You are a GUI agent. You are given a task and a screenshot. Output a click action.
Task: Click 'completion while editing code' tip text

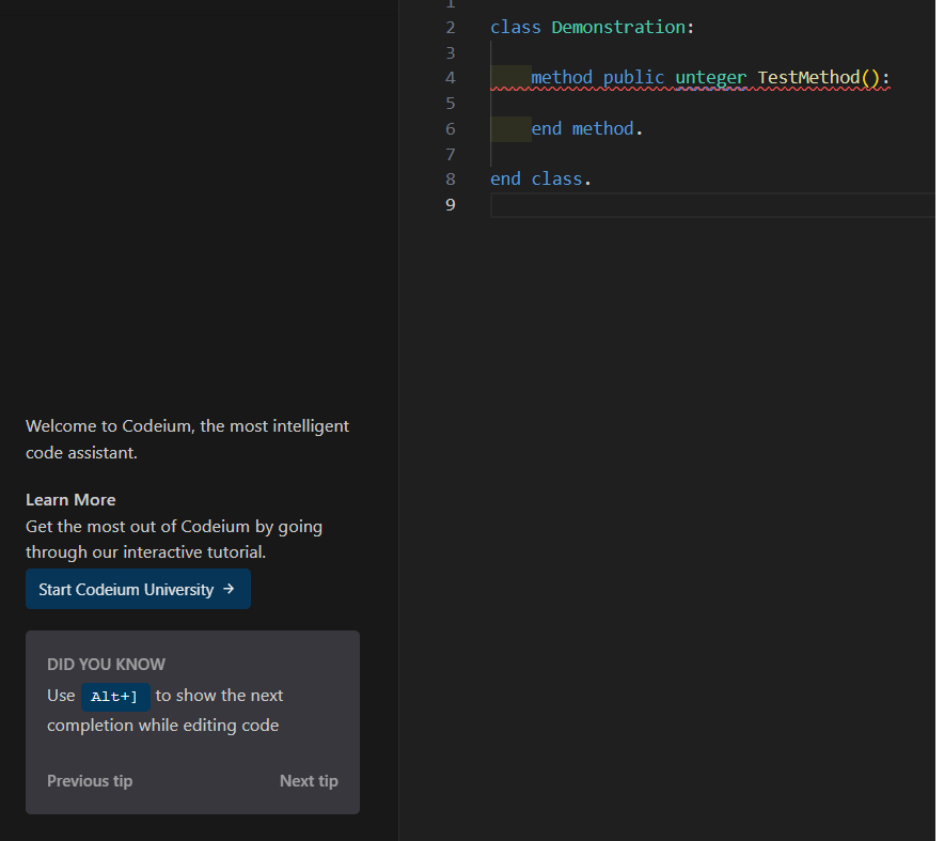pyautogui.click(x=163, y=725)
